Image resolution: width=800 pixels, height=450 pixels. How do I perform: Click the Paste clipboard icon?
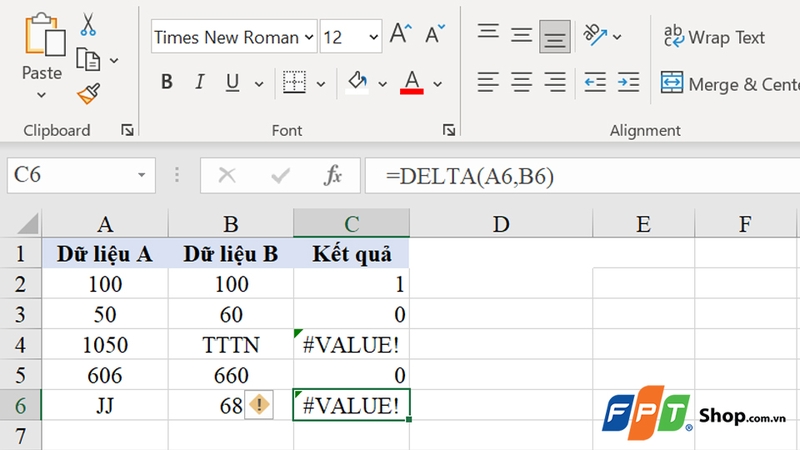point(44,34)
